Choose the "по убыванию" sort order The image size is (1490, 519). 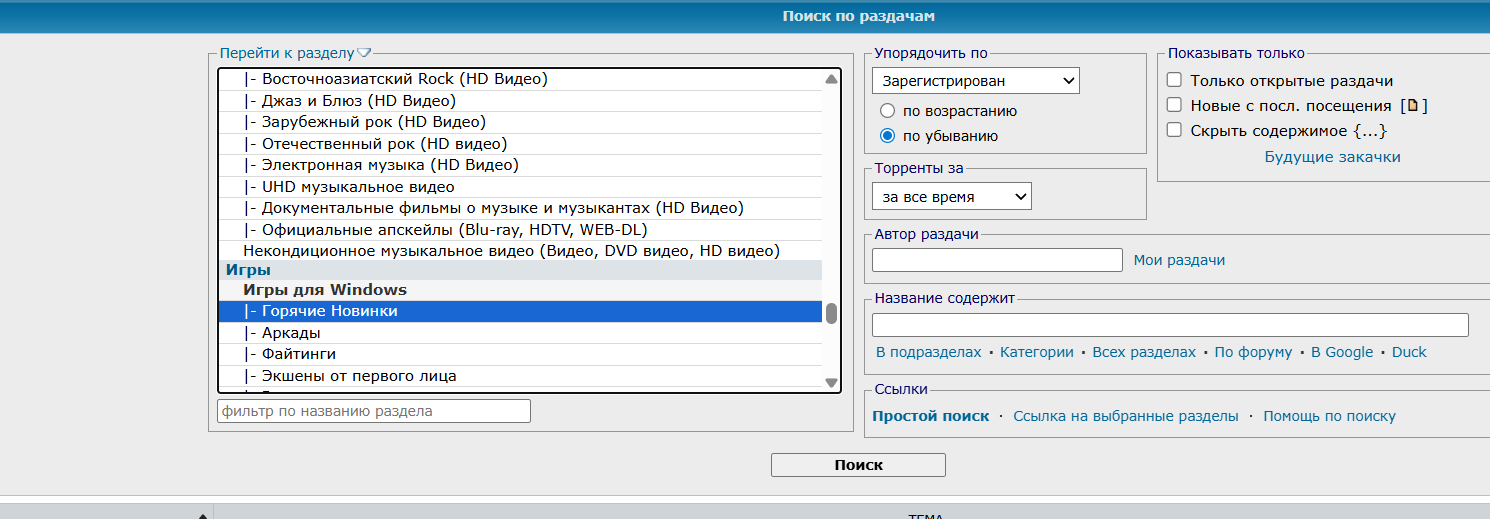887,136
